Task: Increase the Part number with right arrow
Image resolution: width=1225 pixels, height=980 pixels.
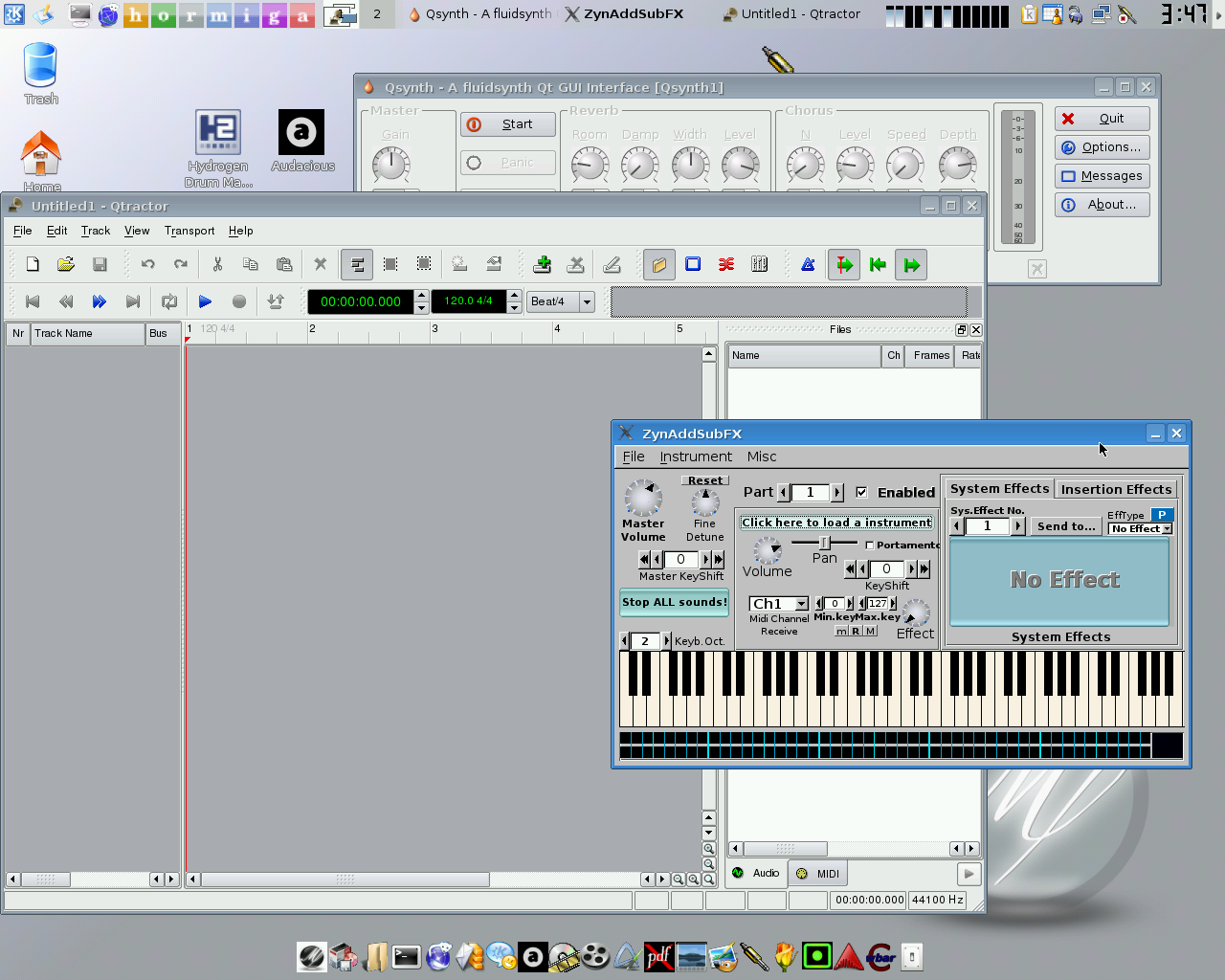Action: (837, 492)
